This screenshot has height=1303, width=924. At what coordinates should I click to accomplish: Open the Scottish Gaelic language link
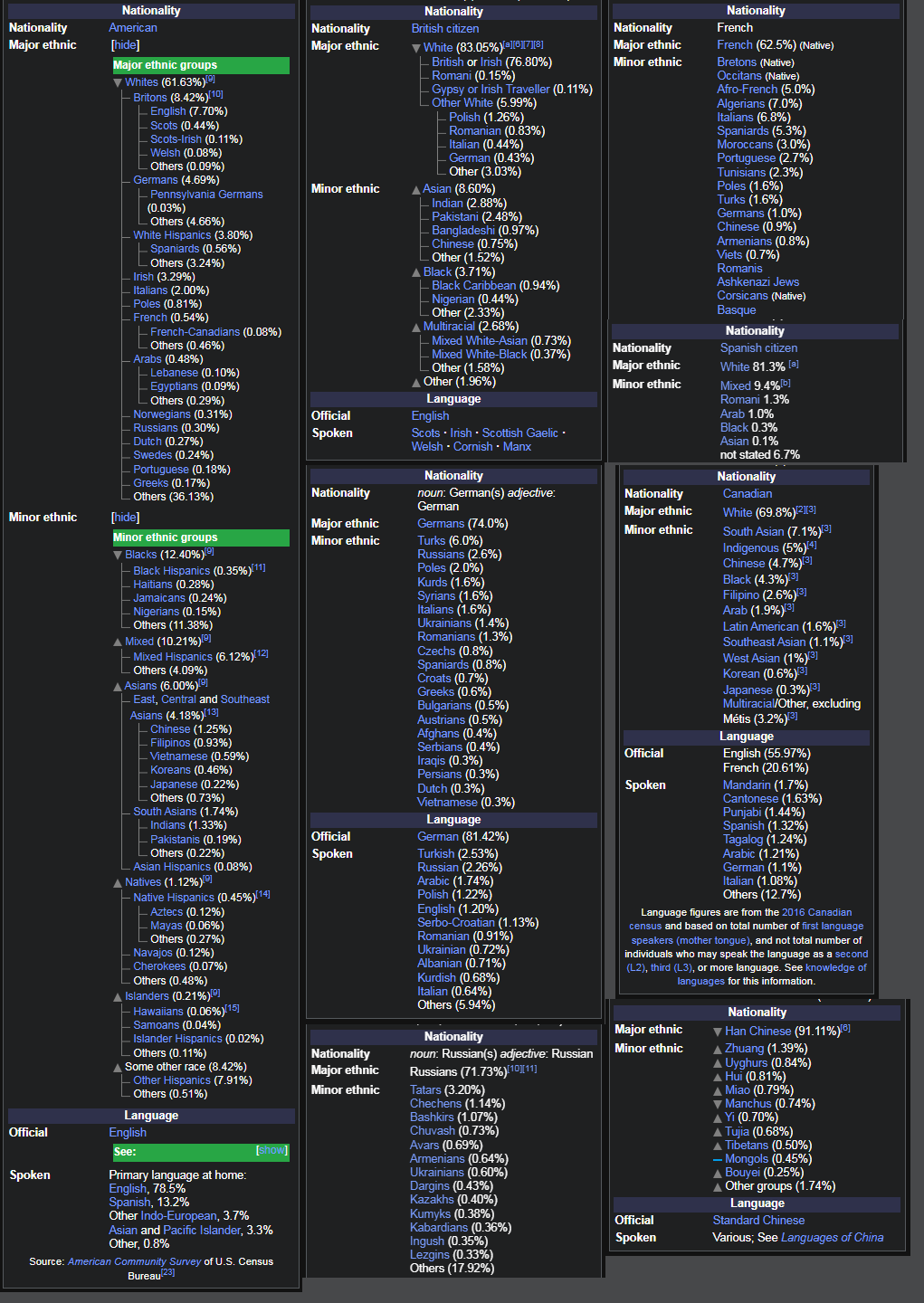click(520, 433)
